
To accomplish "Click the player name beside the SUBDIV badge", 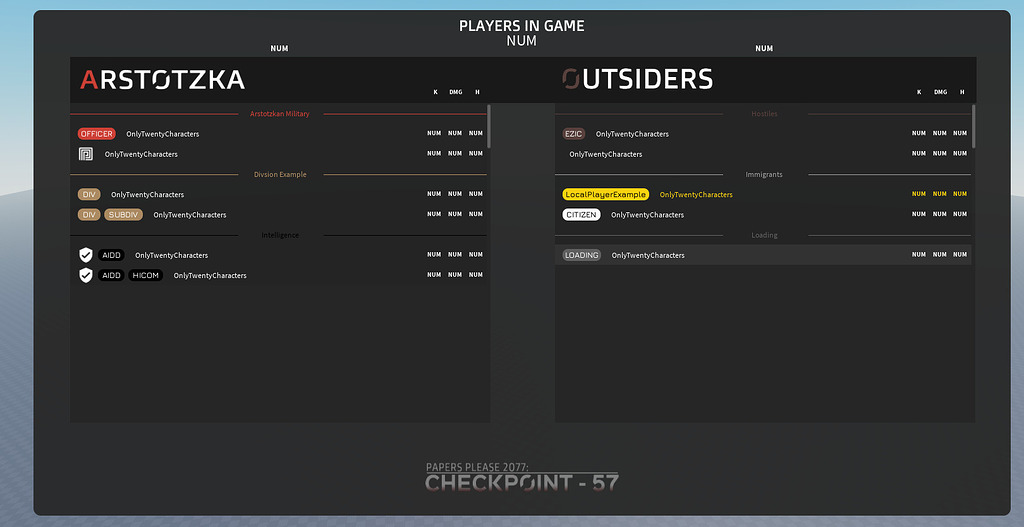I will click(x=190, y=215).
